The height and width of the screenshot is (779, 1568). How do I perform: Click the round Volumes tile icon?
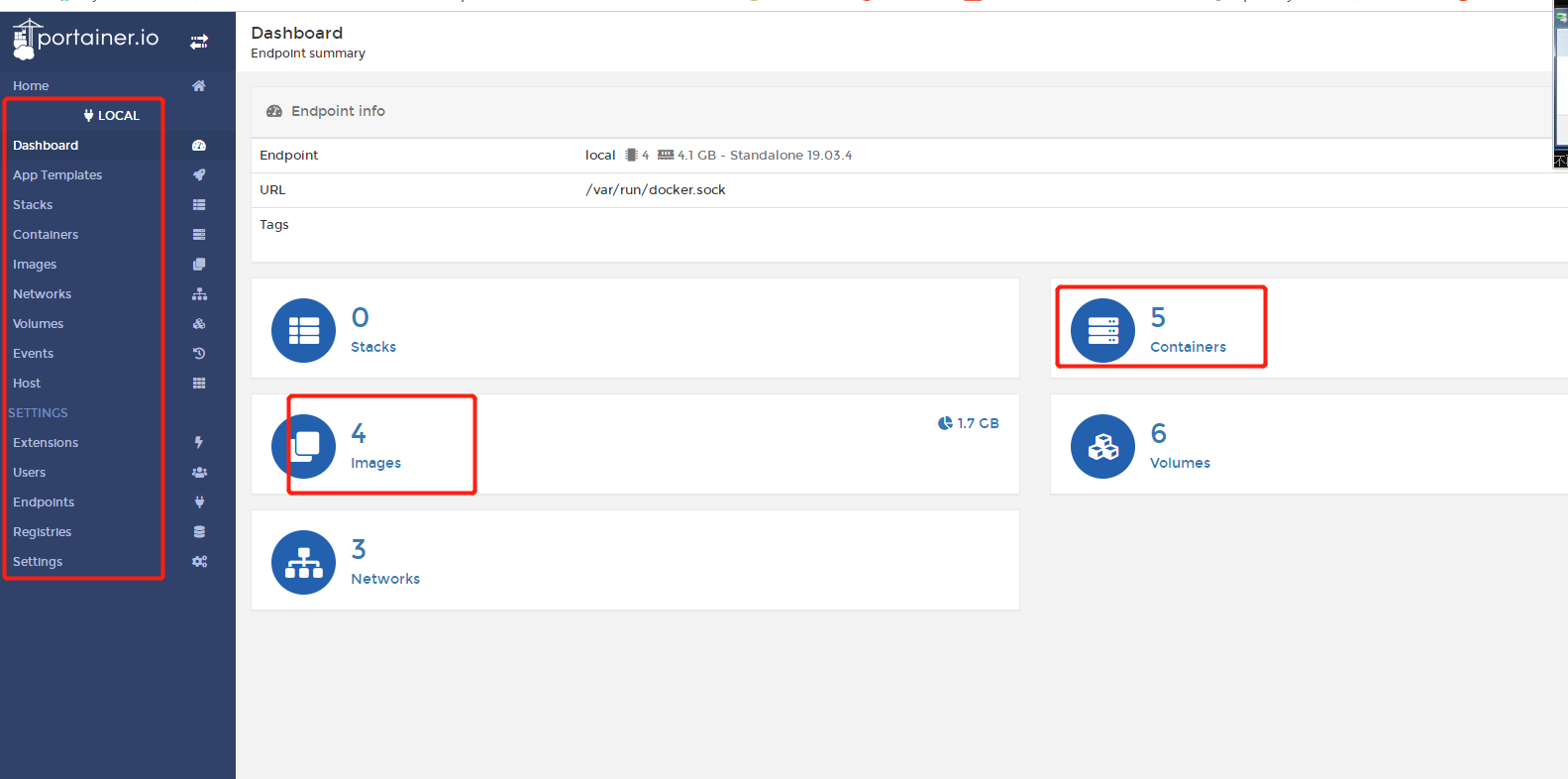coord(1102,446)
